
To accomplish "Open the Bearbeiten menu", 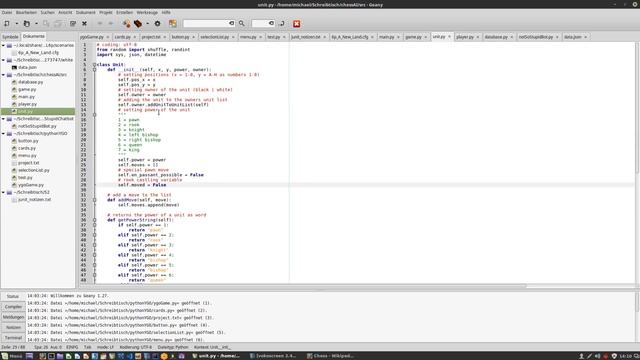I will click(x=26, y=13).
